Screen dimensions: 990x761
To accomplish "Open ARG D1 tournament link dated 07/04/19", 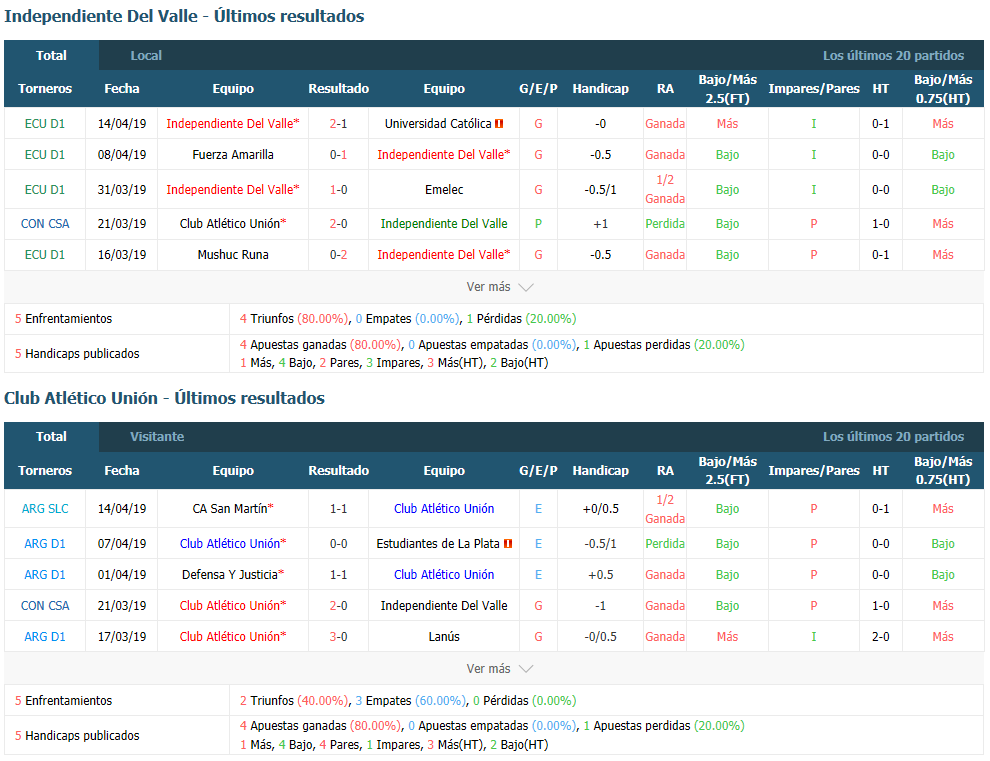I will [45, 544].
